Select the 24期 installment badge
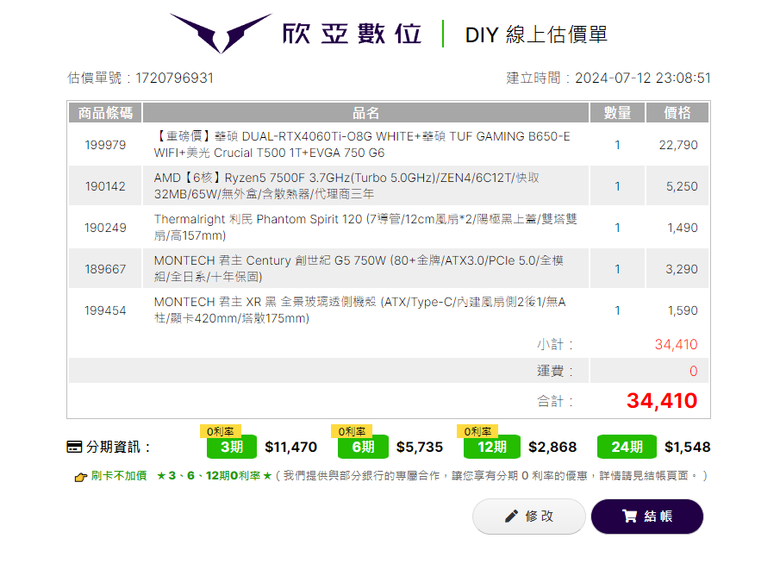Image resolution: width=780 pixels, height=570 pixels. click(627, 447)
